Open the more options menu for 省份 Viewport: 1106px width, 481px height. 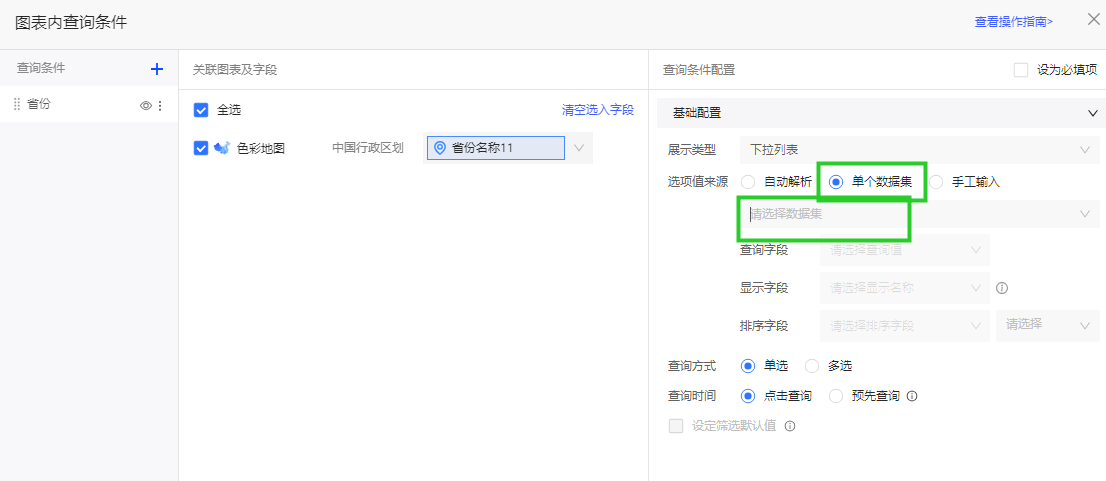click(x=160, y=105)
